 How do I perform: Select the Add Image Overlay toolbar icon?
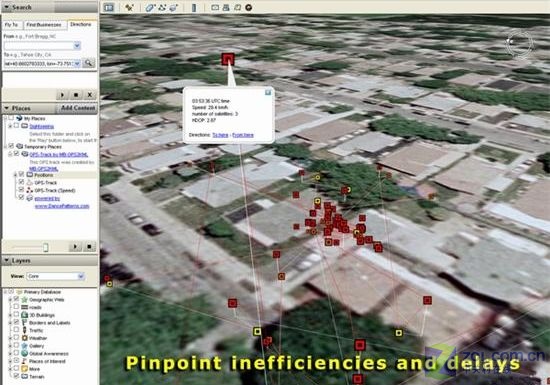click(x=174, y=7)
